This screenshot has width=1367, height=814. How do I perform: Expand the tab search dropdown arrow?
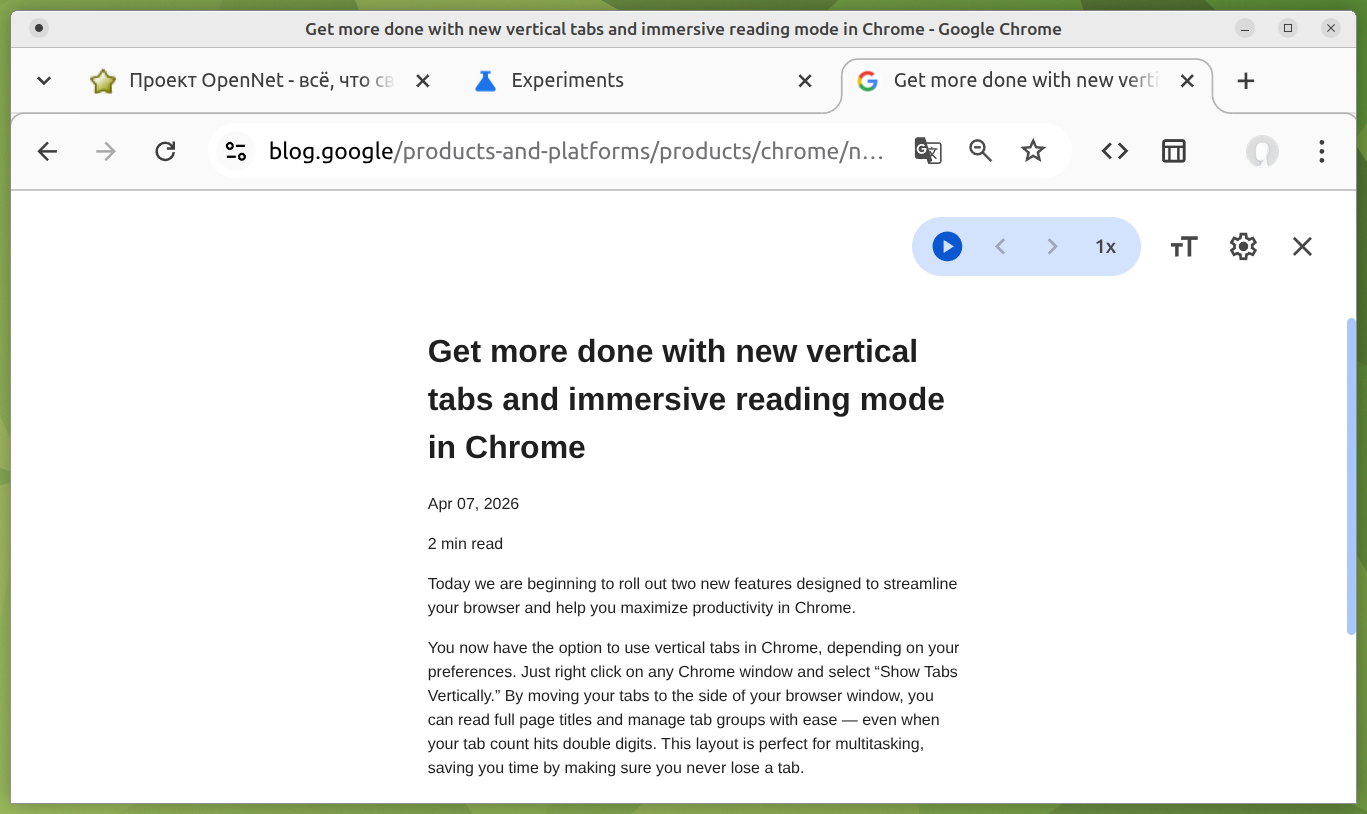[44, 81]
